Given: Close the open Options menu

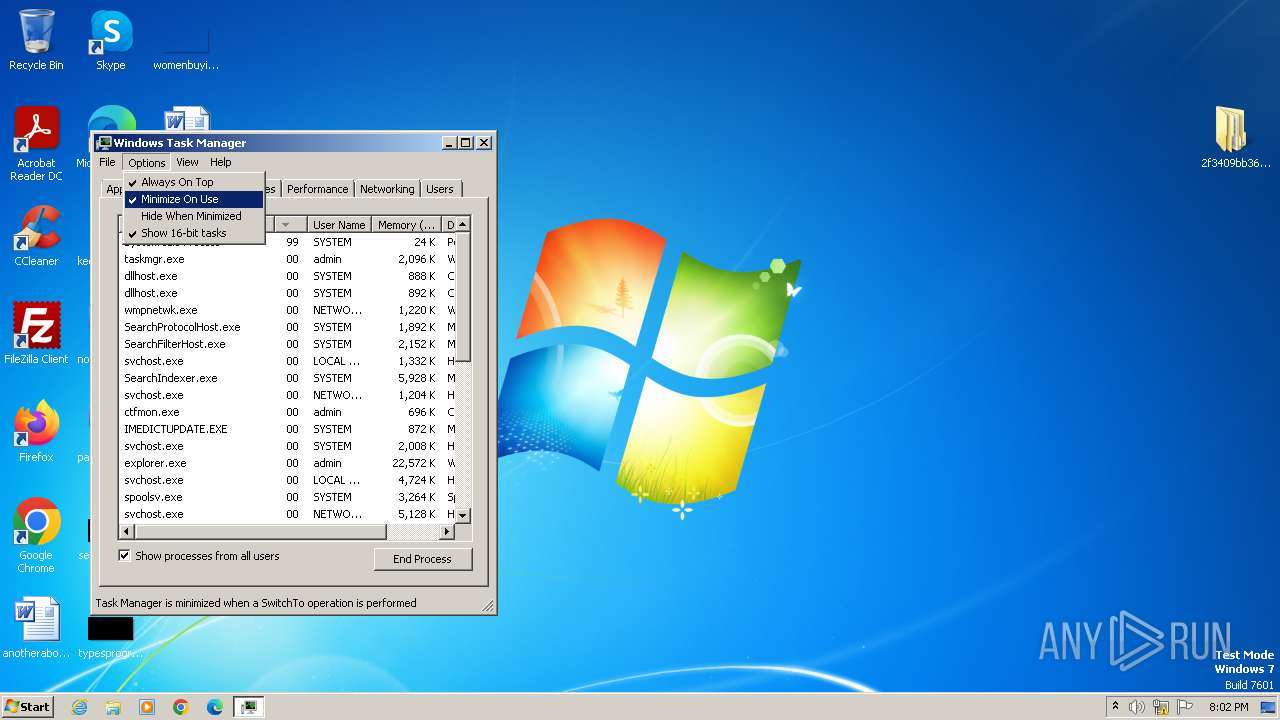Looking at the screenshot, I should click(x=147, y=162).
